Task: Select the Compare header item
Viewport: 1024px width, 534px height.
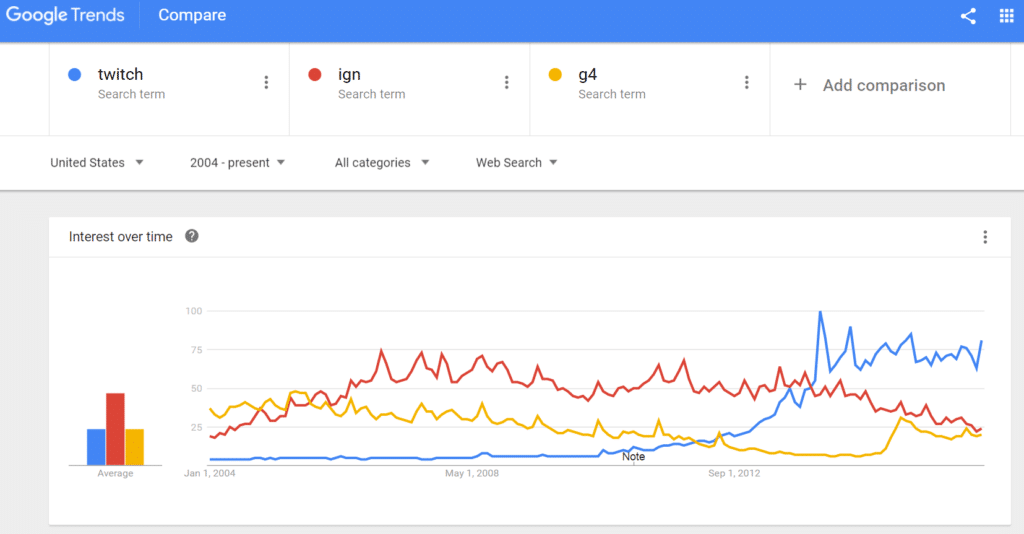Action: point(192,15)
